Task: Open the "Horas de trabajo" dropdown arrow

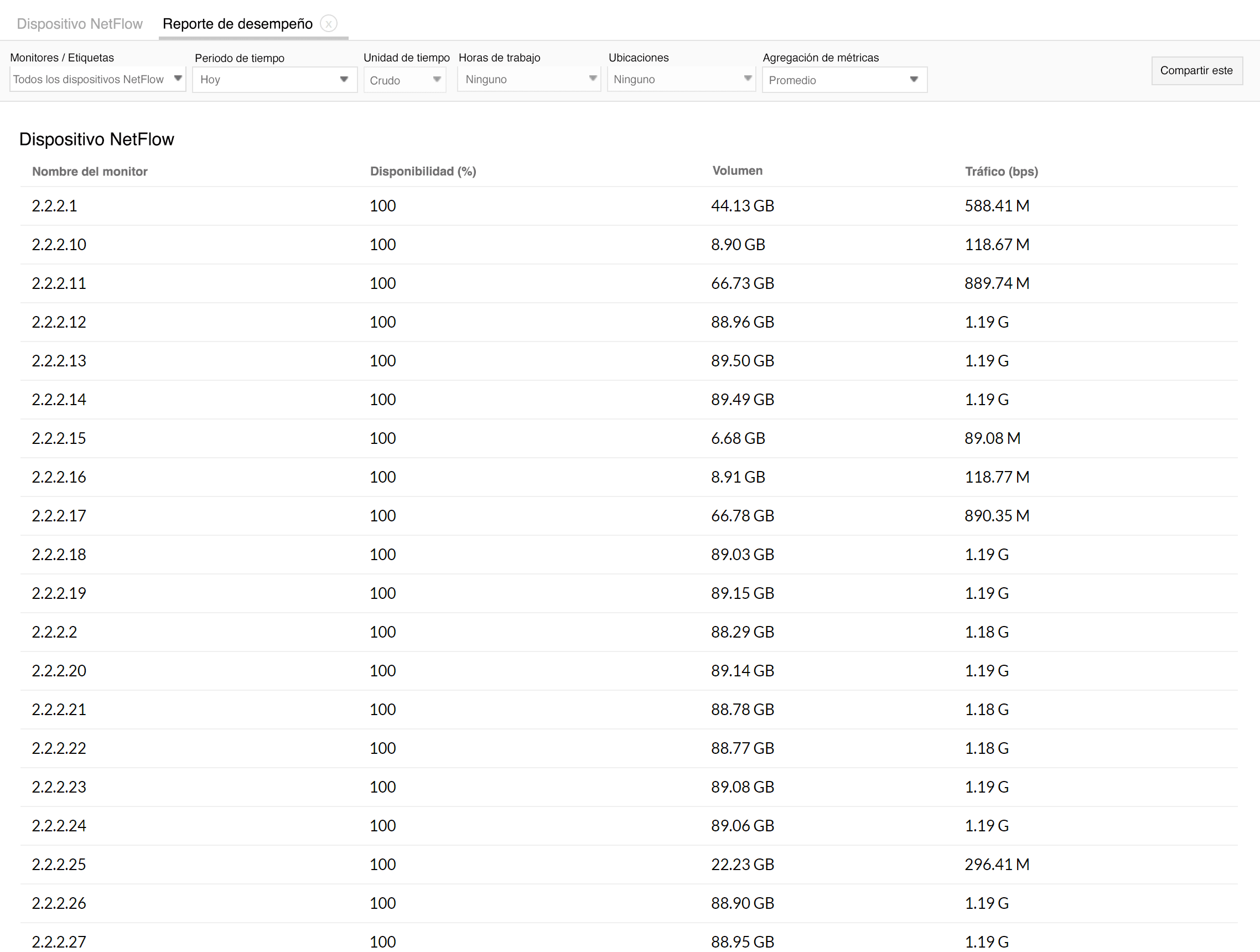Action: tap(593, 79)
